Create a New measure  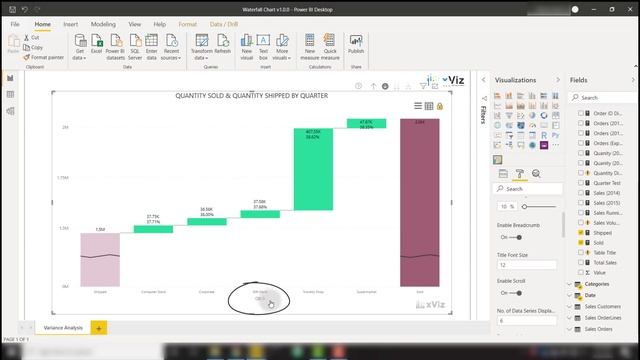(310, 47)
